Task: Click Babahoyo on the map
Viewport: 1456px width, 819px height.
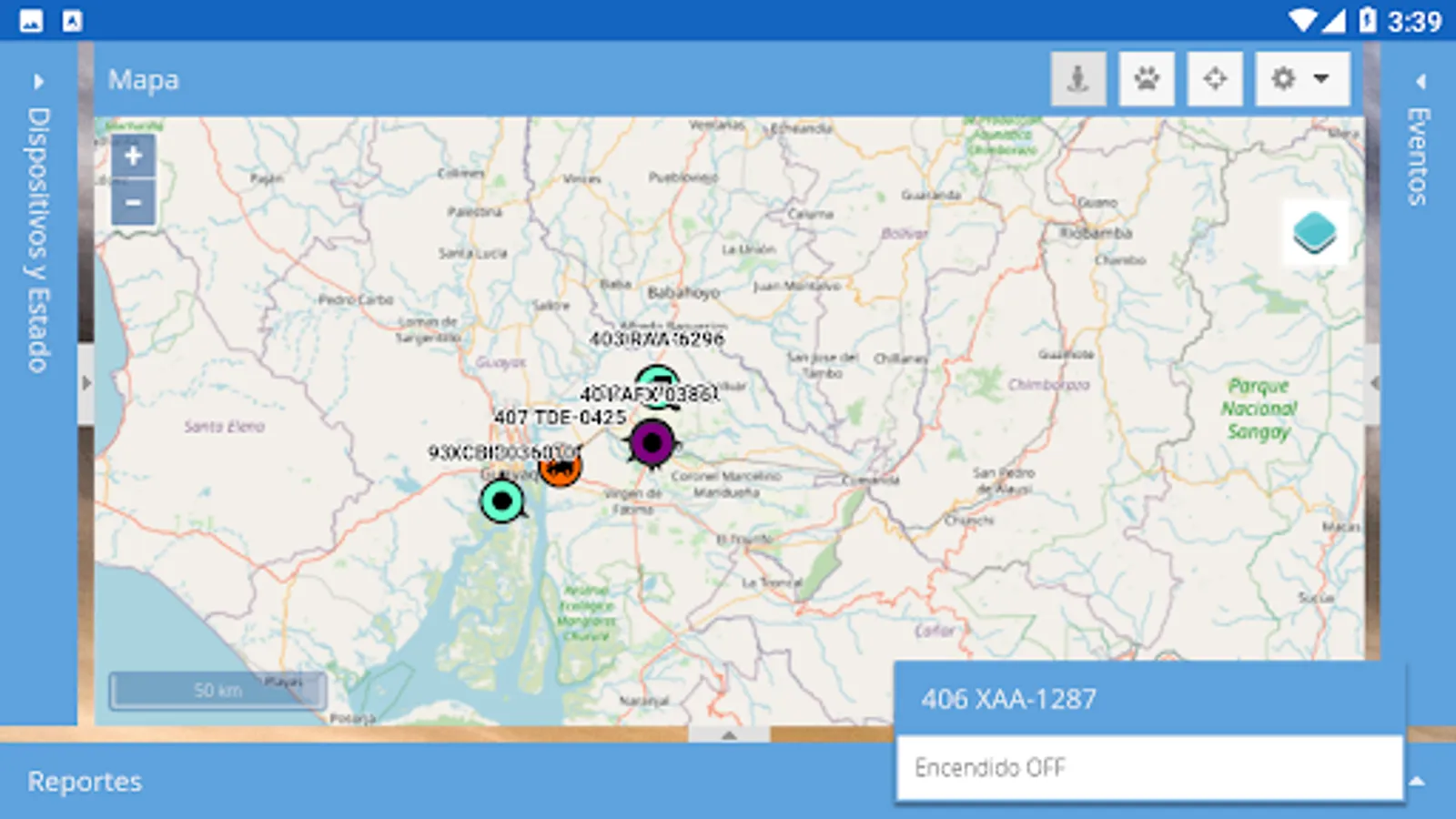Action: point(683,292)
